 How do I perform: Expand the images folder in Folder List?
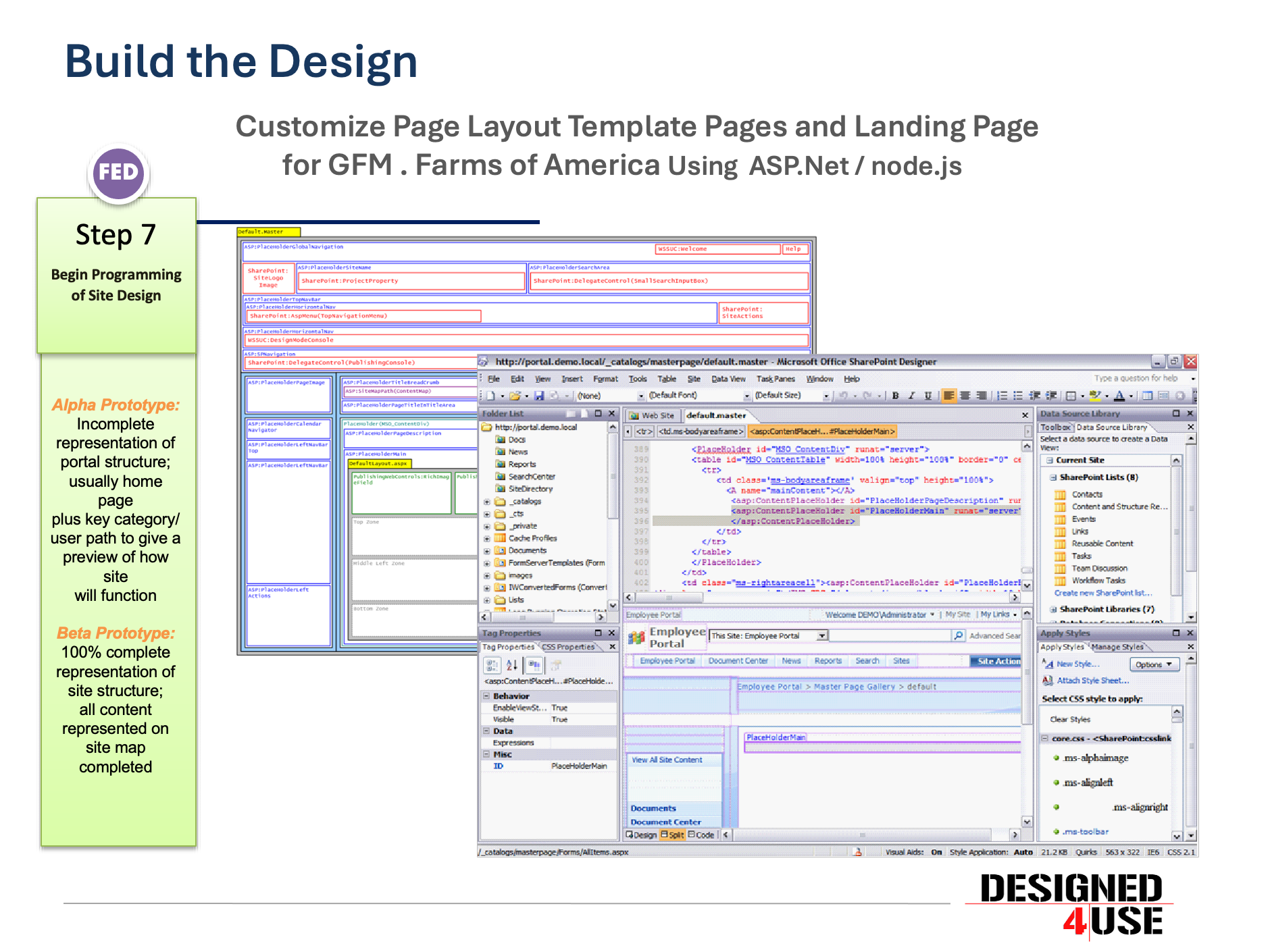coord(487,576)
